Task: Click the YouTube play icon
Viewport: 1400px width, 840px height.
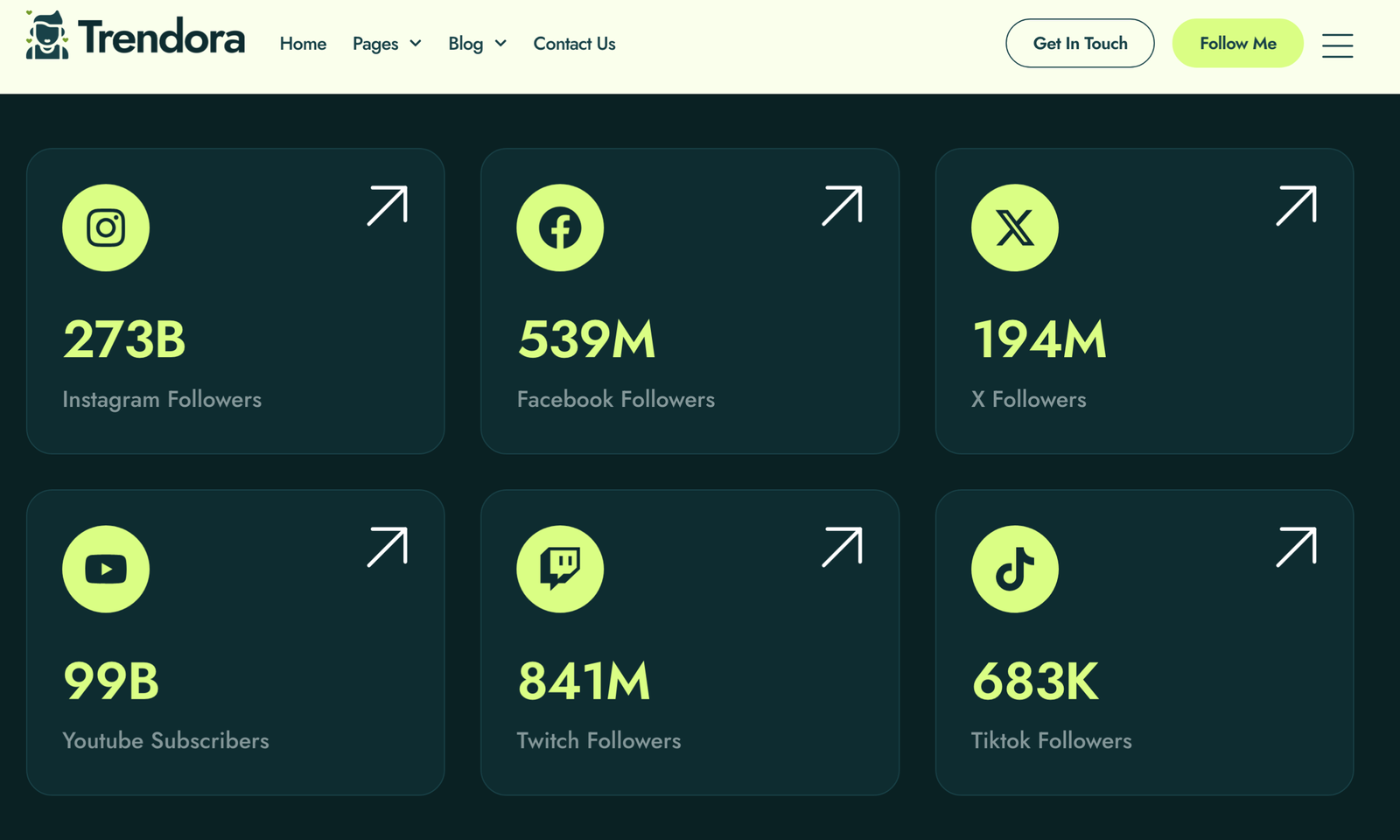Action: tap(106, 569)
